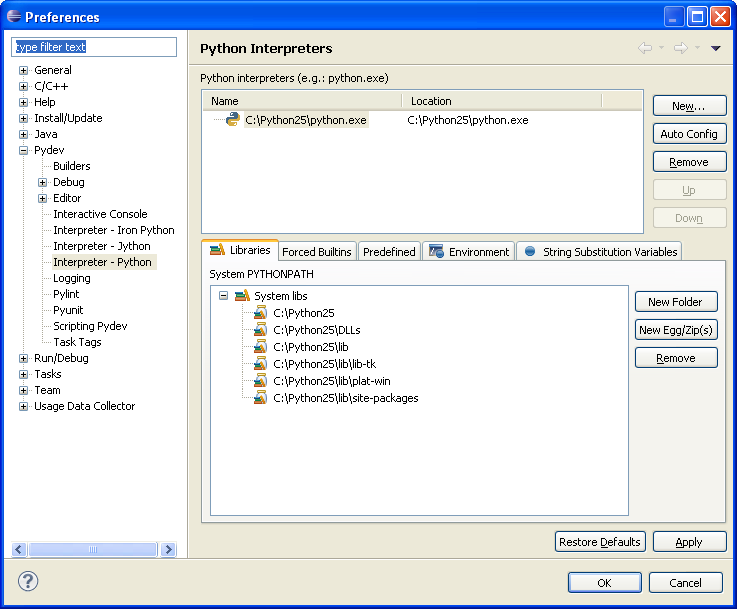Viewport: 737px width, 609px height.
Task: Click the tree's horizontal scrollbar thumb
Action: 93,549
